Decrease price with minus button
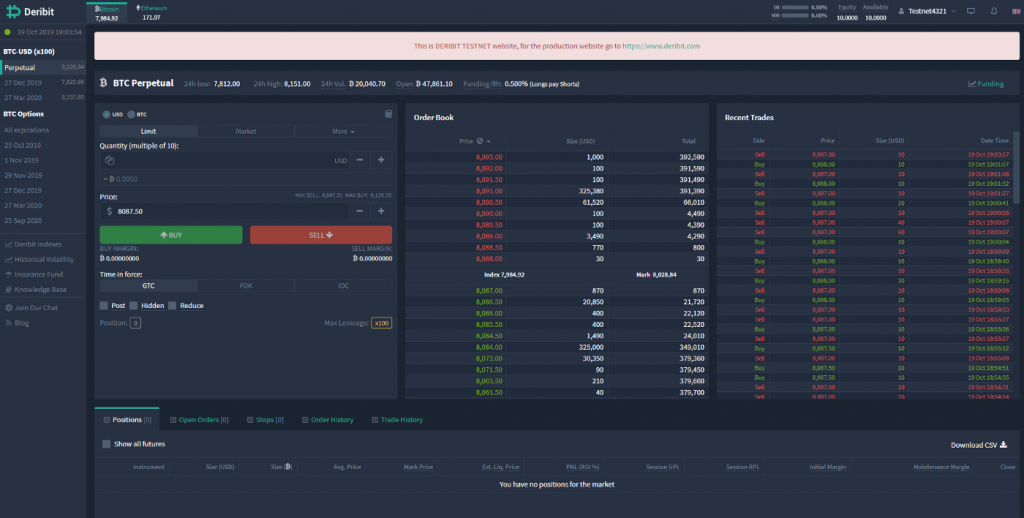 pyautogui.click(x=360, y=211)
